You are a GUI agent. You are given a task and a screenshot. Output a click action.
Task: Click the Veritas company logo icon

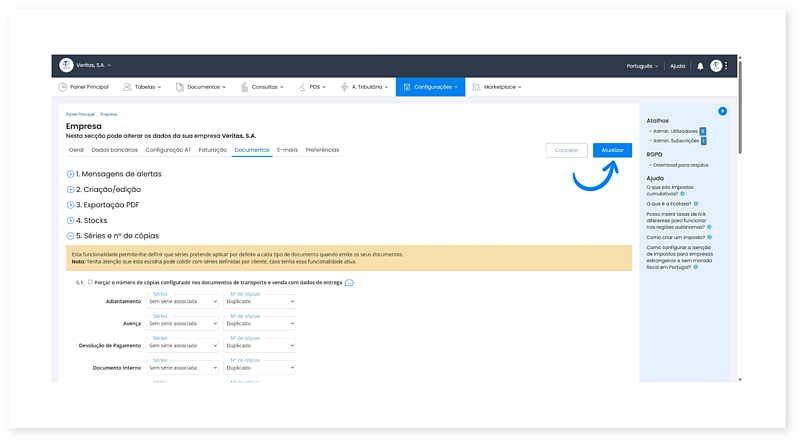click(x=66, y=65)
